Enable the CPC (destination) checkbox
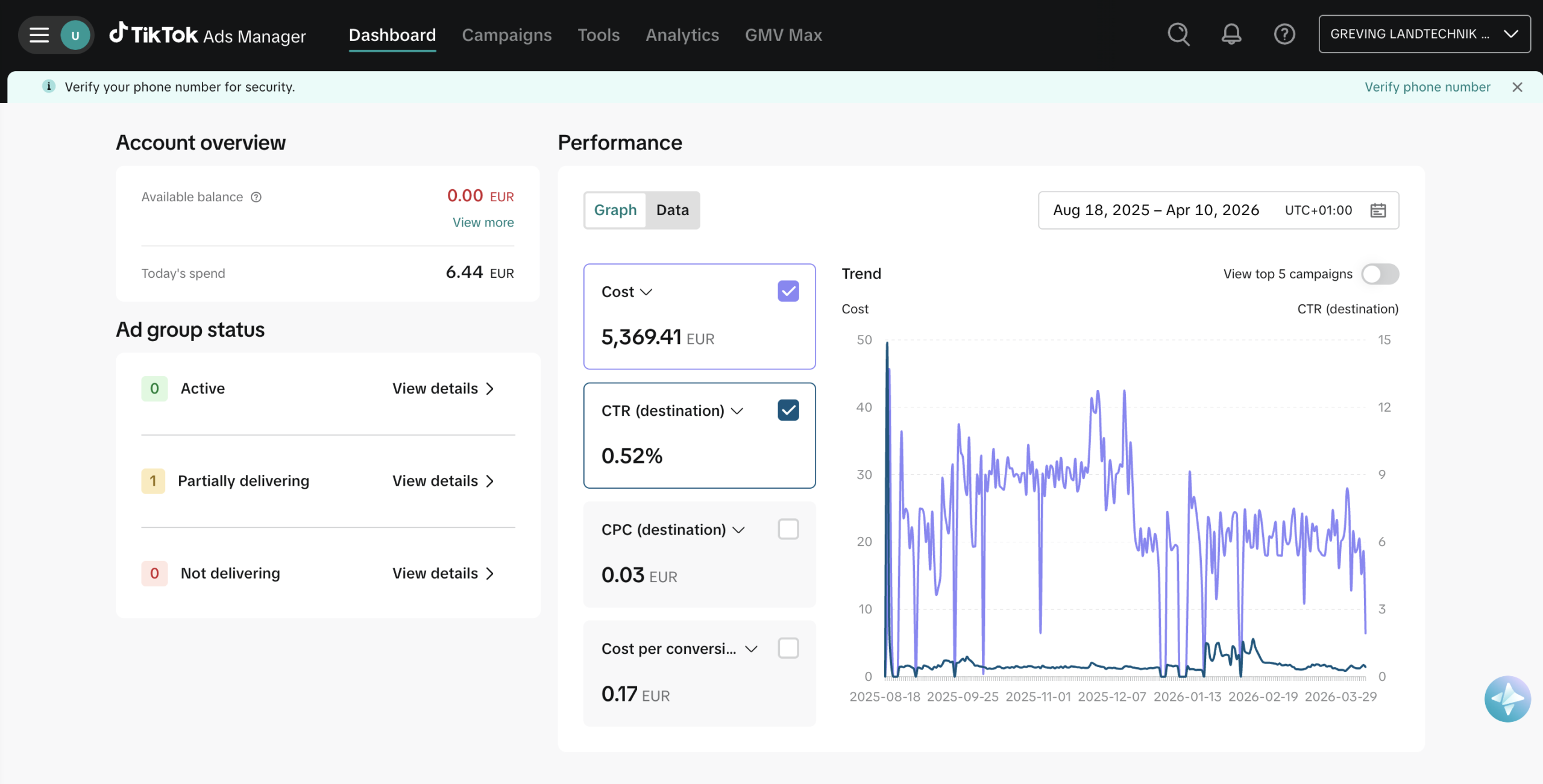The image size is (1543, 784). (x=788, y=530)
